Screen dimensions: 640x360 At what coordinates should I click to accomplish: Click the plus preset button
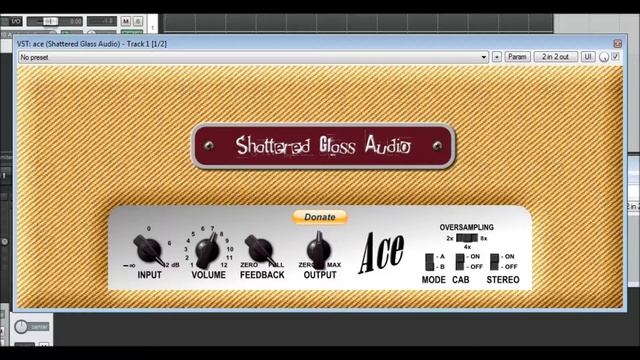(496, 57)
